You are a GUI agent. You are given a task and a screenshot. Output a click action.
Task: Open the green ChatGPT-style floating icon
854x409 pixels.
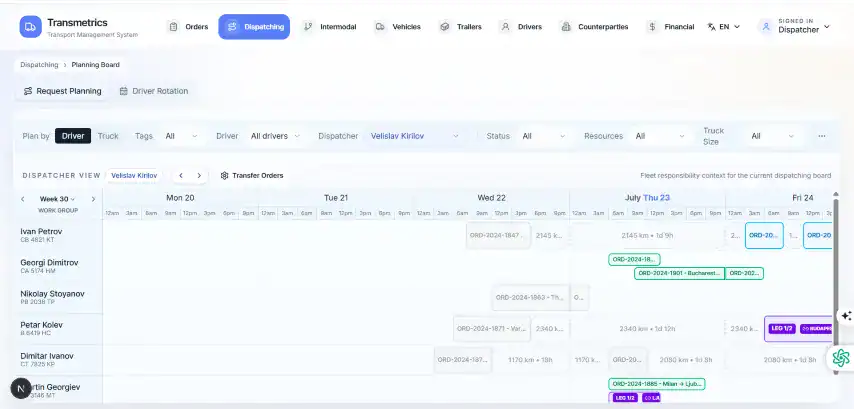[x=841, y=358]
